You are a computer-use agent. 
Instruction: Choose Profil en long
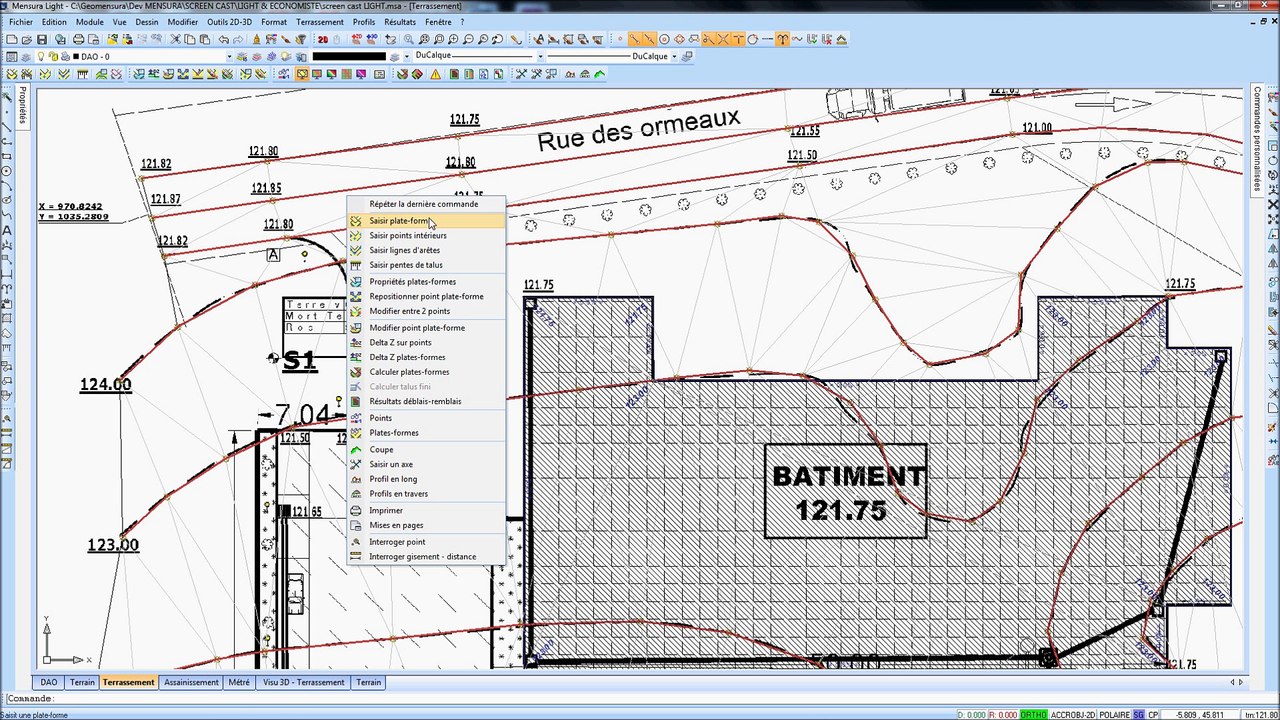click(426, 479)
